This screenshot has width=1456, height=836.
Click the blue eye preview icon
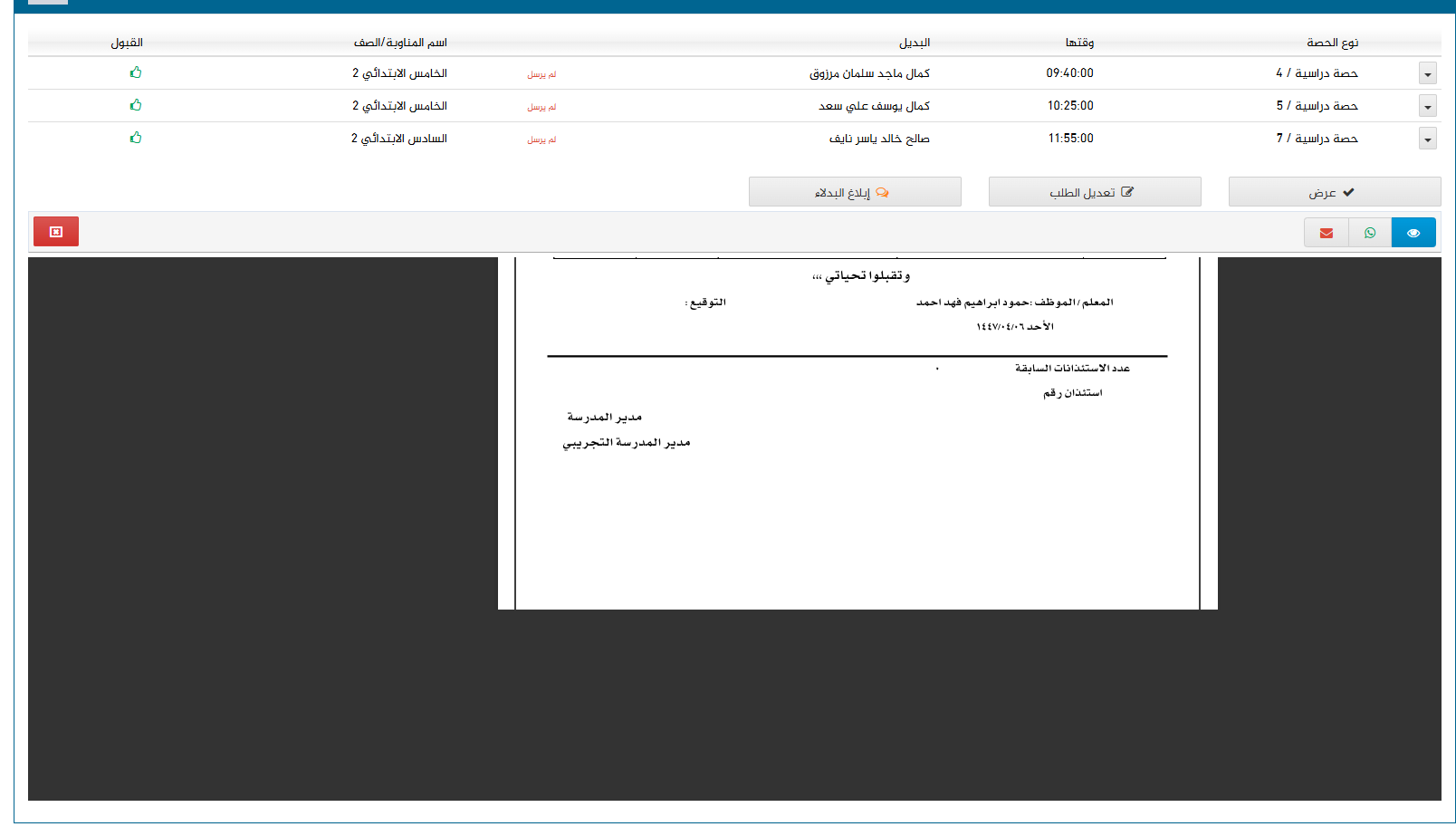click(x=1413, y=233)
